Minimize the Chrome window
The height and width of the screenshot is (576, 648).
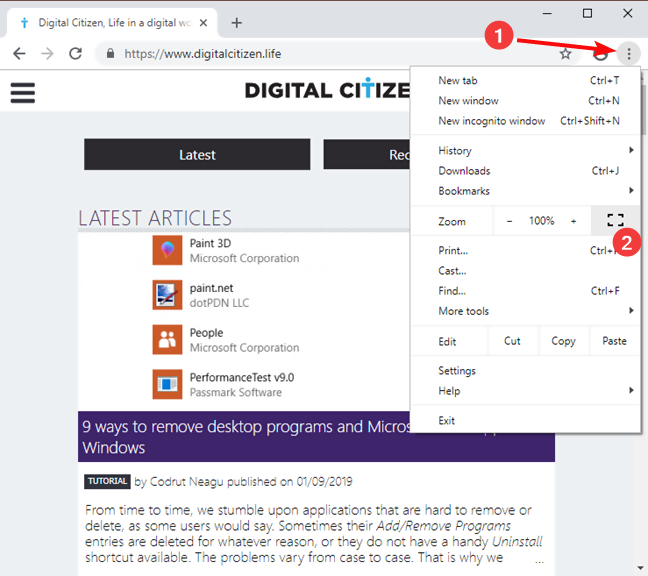pyautogui.click(x=547, y=14)
